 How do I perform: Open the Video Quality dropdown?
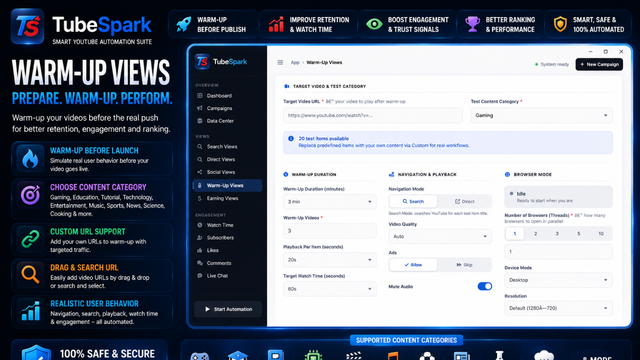440,236
